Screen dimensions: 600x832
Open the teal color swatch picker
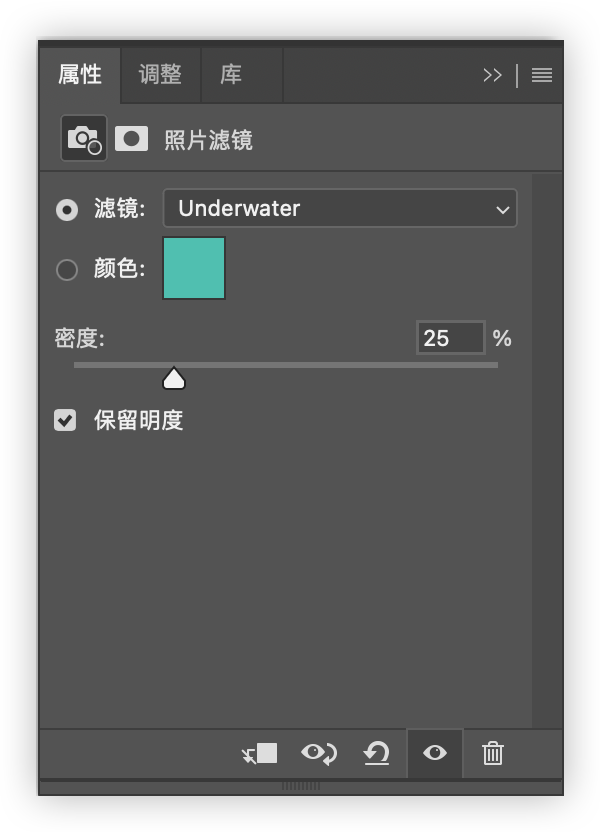pyautogui.click(x=194, y=268)
